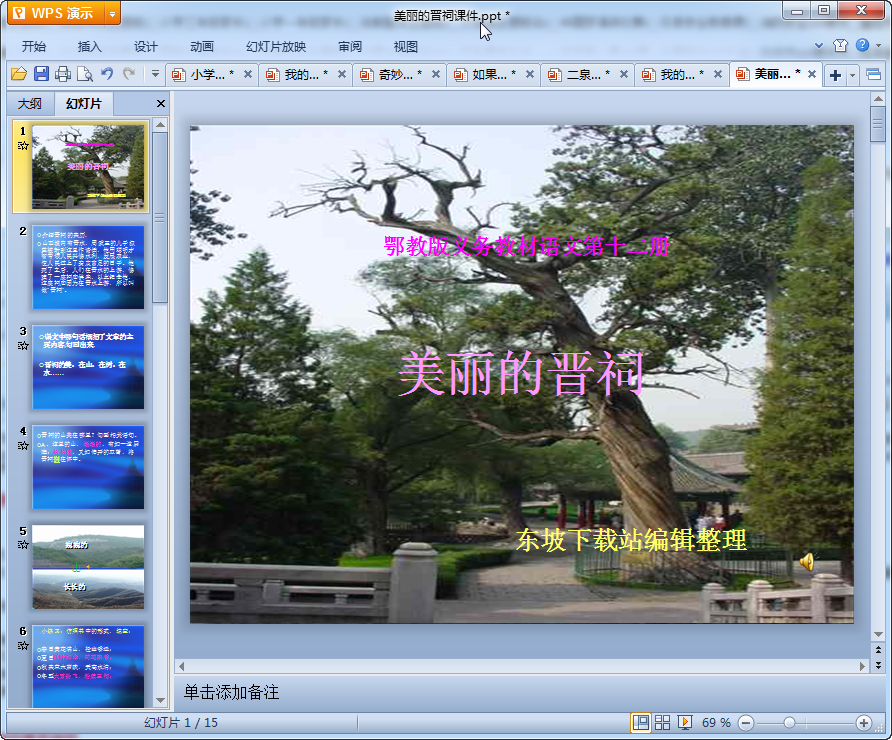Expand the quick access toolbar dropdown
Viewport: 892px width, 740px height.
(155, 74)
